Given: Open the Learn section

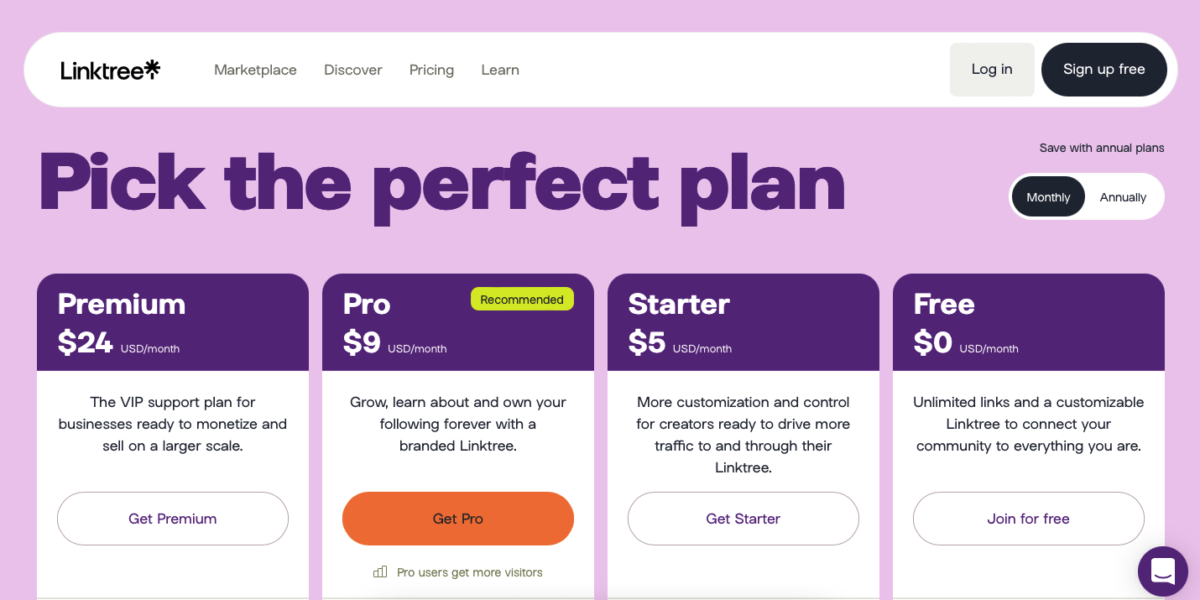Looking at the screenshot, I should (500, 69).
